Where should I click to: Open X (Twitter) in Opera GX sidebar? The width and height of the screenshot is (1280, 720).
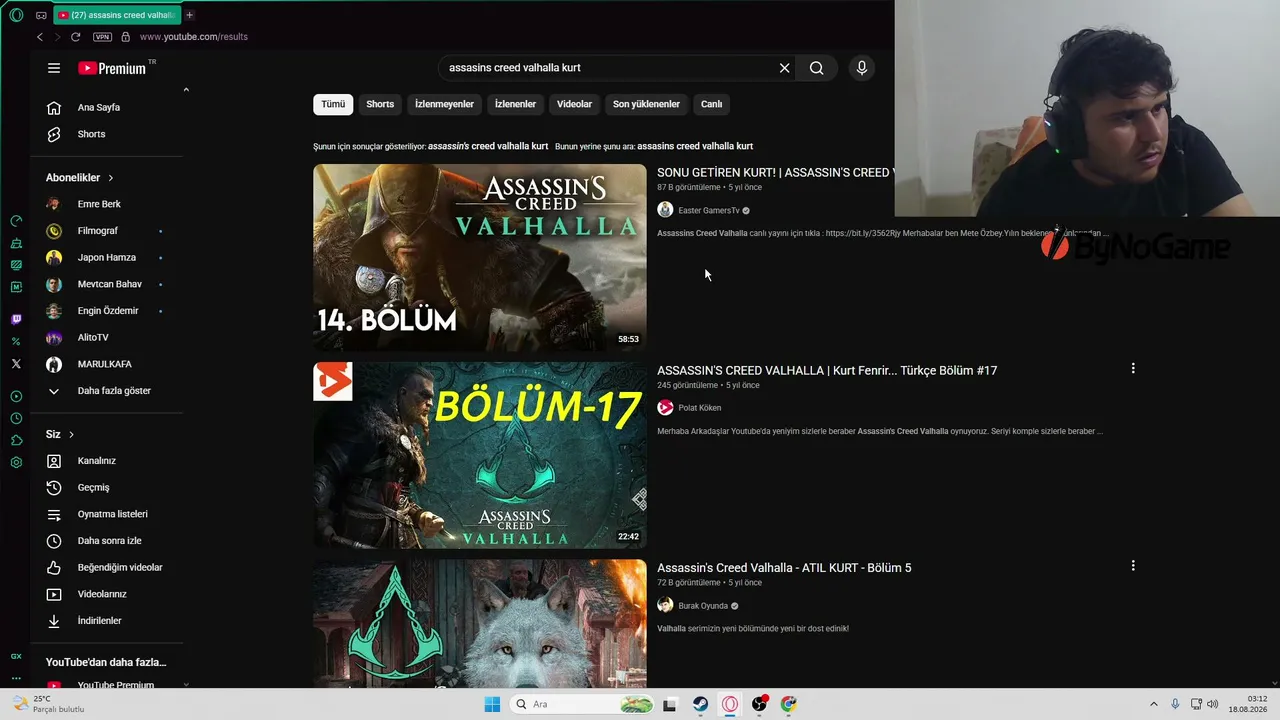pos(16,364)
